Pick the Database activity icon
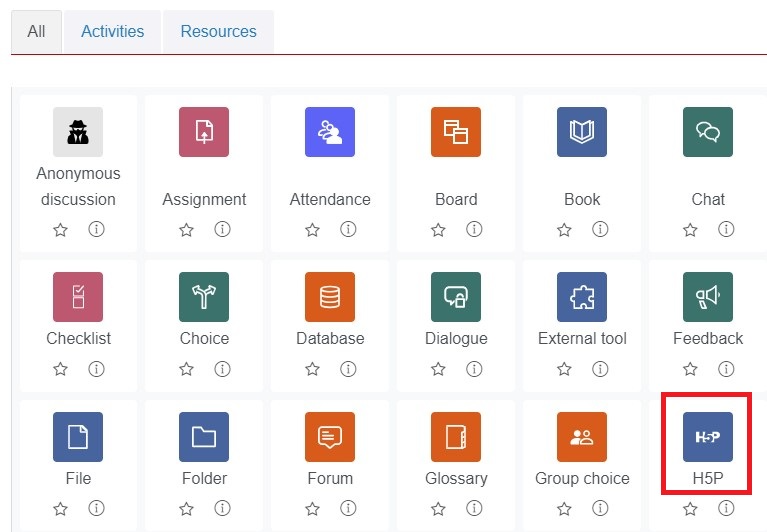The width and height of the screenshot is (767, 532). (330, 297)
